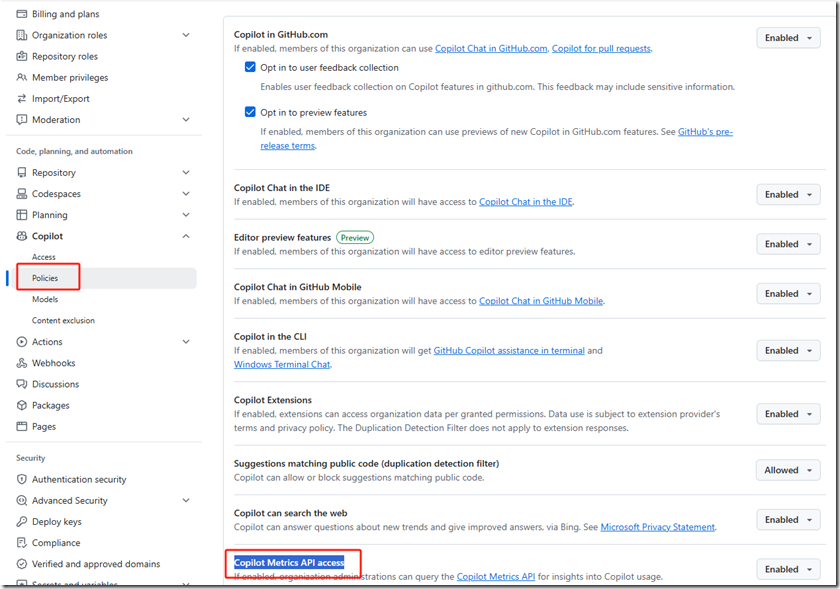The image size is (840, 589).
Task: Expand the Actions section chevron
Action: click(x=186, y=341)
